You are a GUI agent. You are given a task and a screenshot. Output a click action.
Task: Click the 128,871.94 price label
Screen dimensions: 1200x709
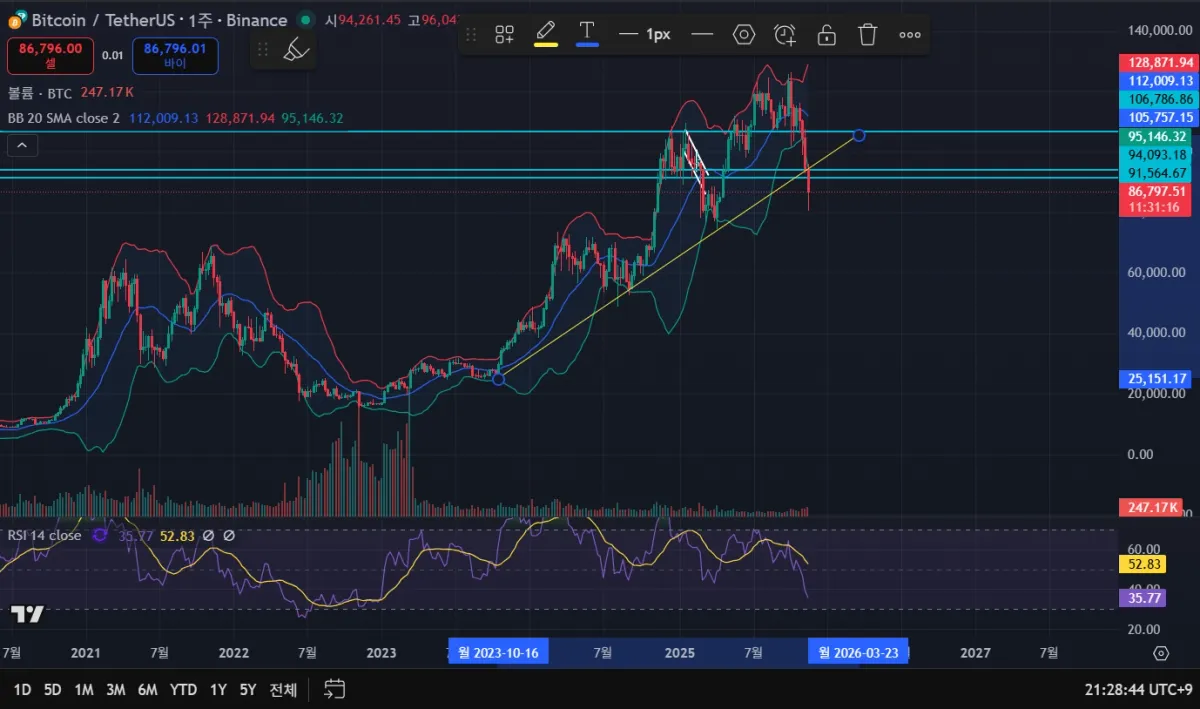(1157, 62)
